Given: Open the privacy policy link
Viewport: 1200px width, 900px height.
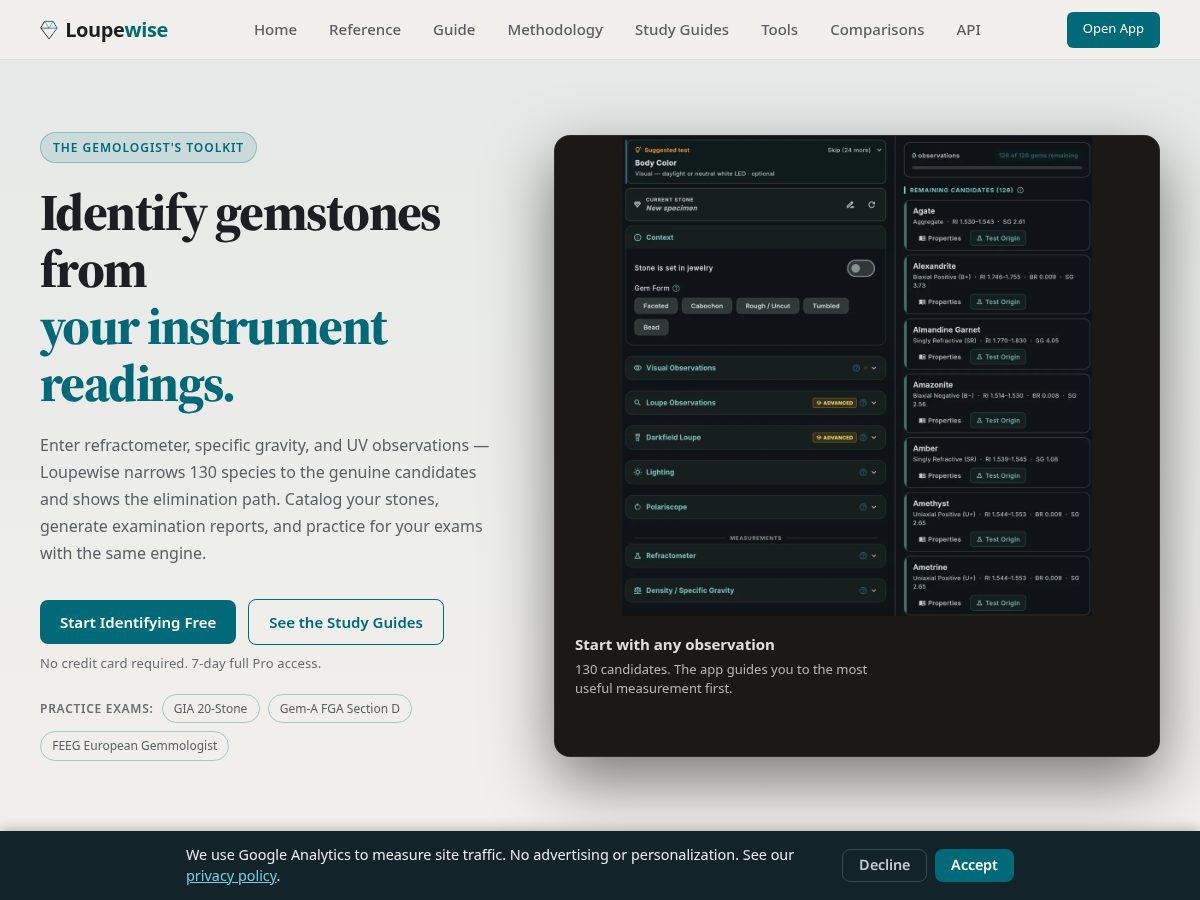Looking at the screenshot, I should pyautogui.click(x=231, y=876).
